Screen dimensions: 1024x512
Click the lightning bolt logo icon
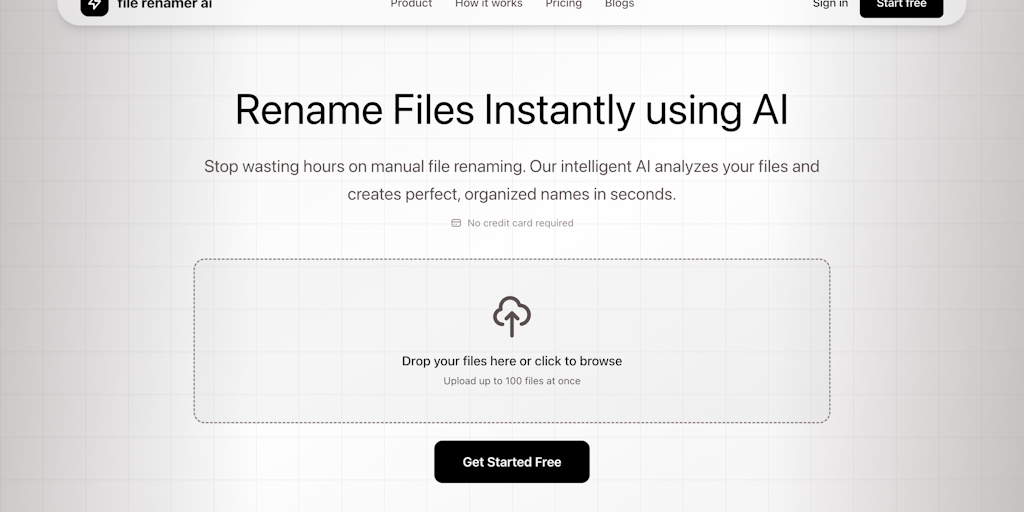pos(94,5)
